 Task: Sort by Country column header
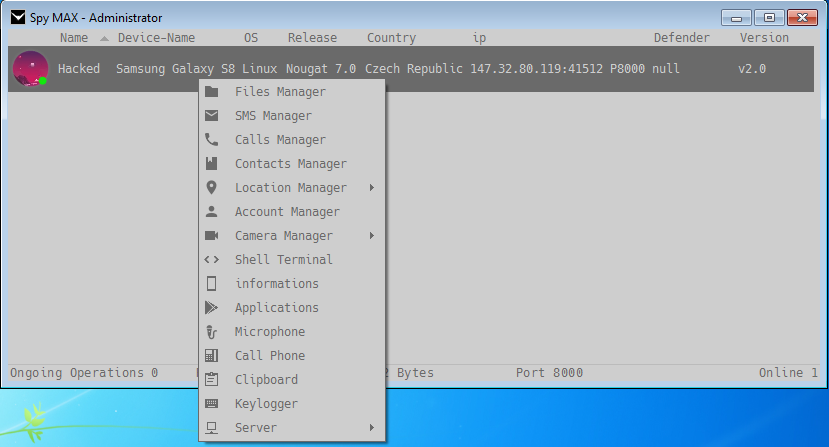(392, 38)
